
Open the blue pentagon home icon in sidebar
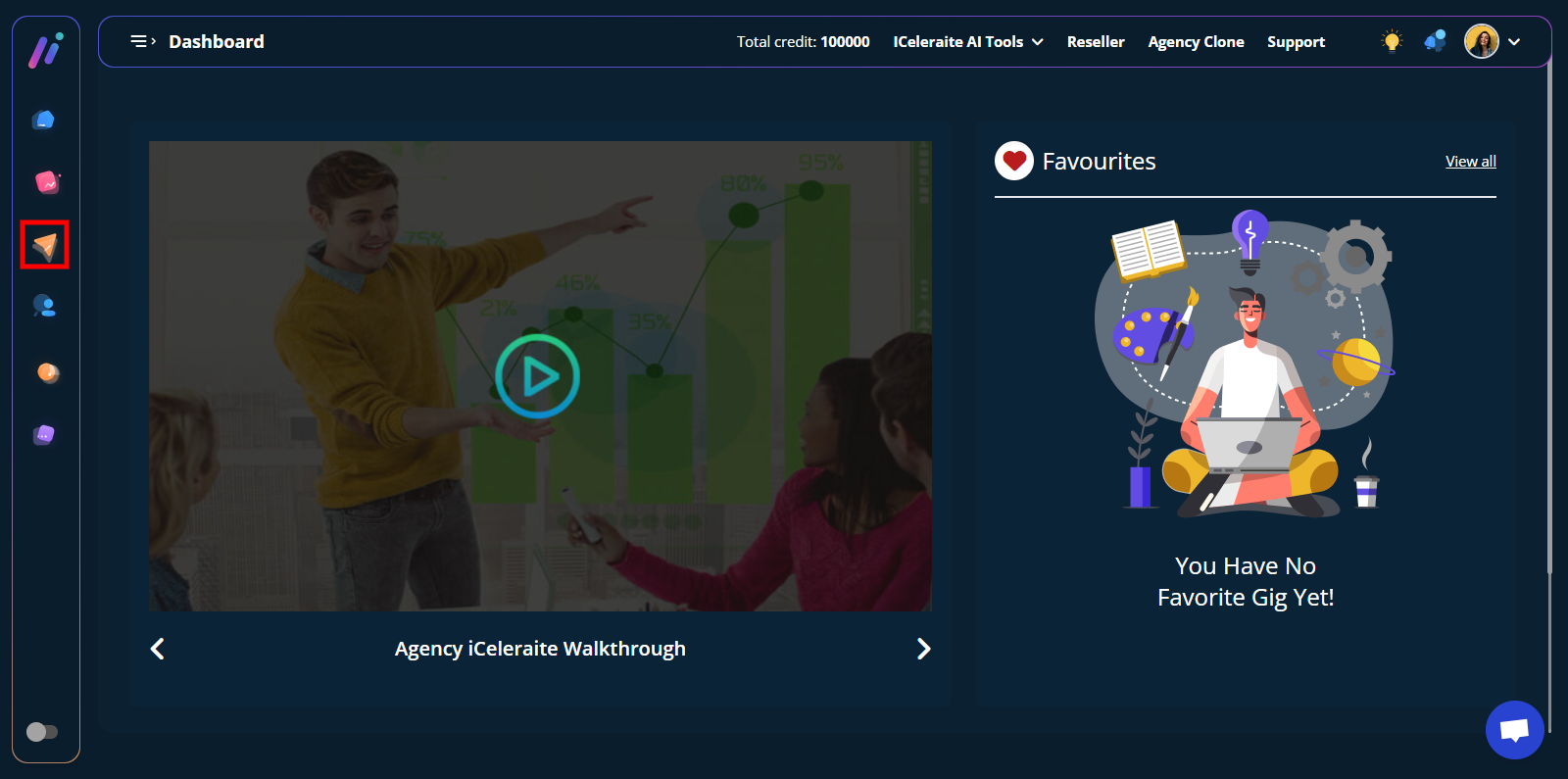tap(44, 120)
